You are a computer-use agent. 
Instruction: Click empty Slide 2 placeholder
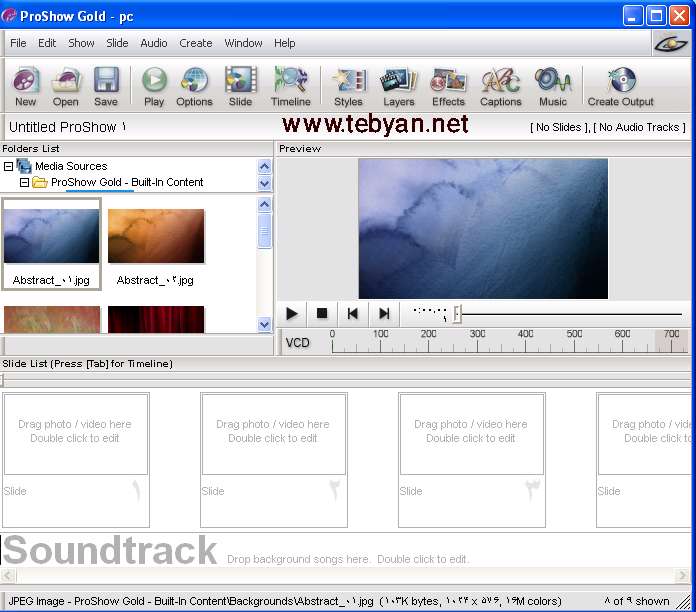tap(273, 459)
